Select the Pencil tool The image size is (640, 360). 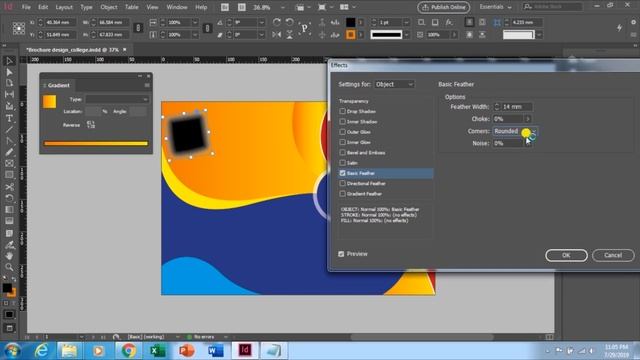[x=9, y=152]
